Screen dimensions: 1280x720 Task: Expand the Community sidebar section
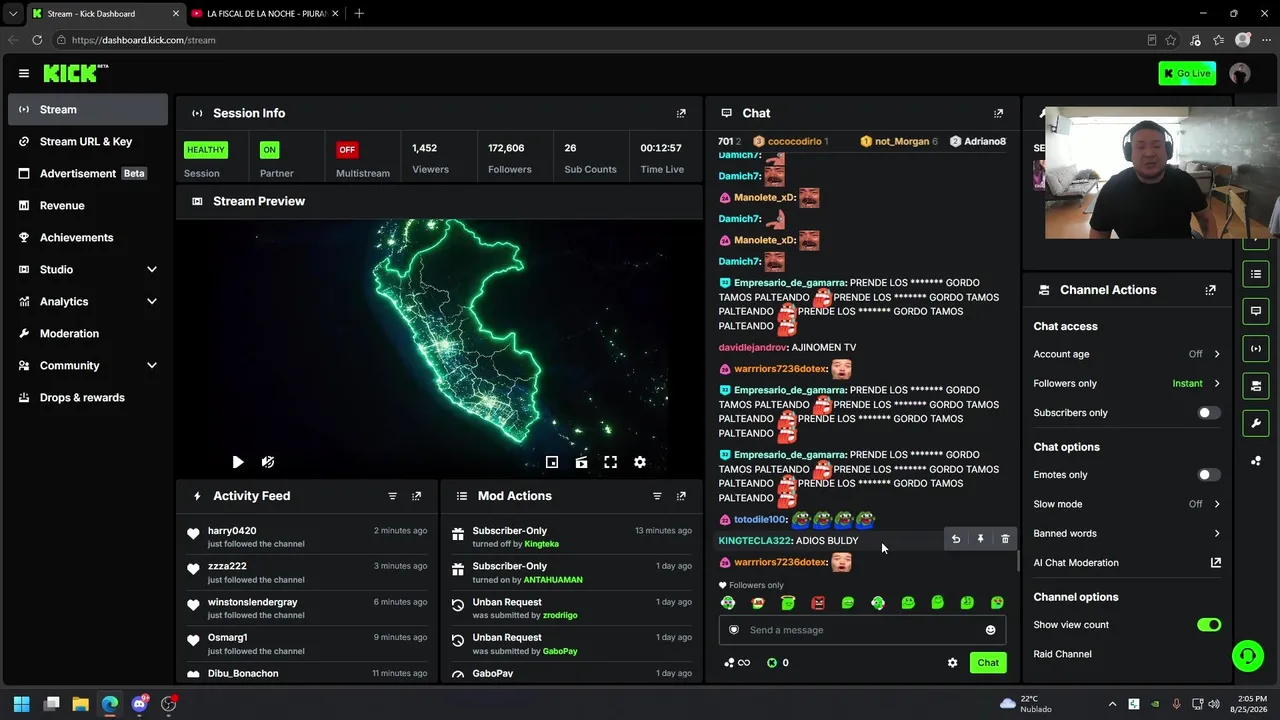point(88,365)
